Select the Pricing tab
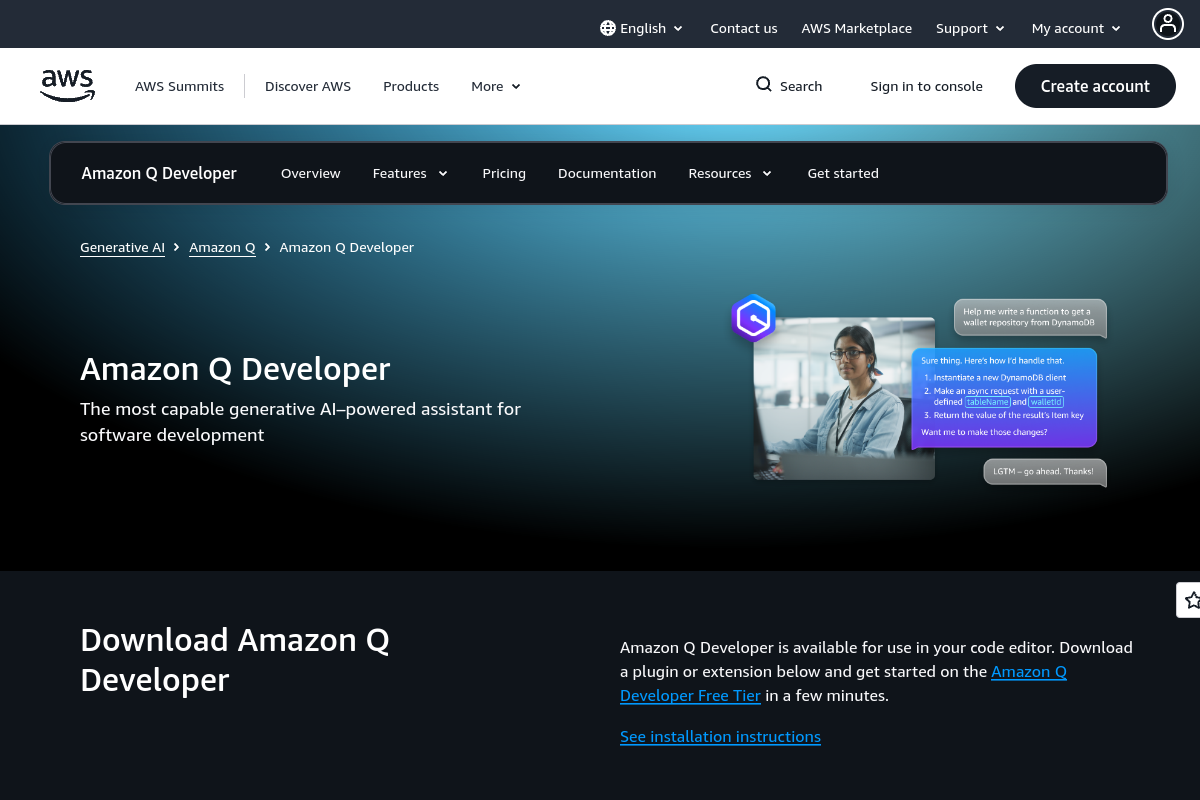This screenshot has width=1200, height=800. pyautogui.click(x=504, y=173)
